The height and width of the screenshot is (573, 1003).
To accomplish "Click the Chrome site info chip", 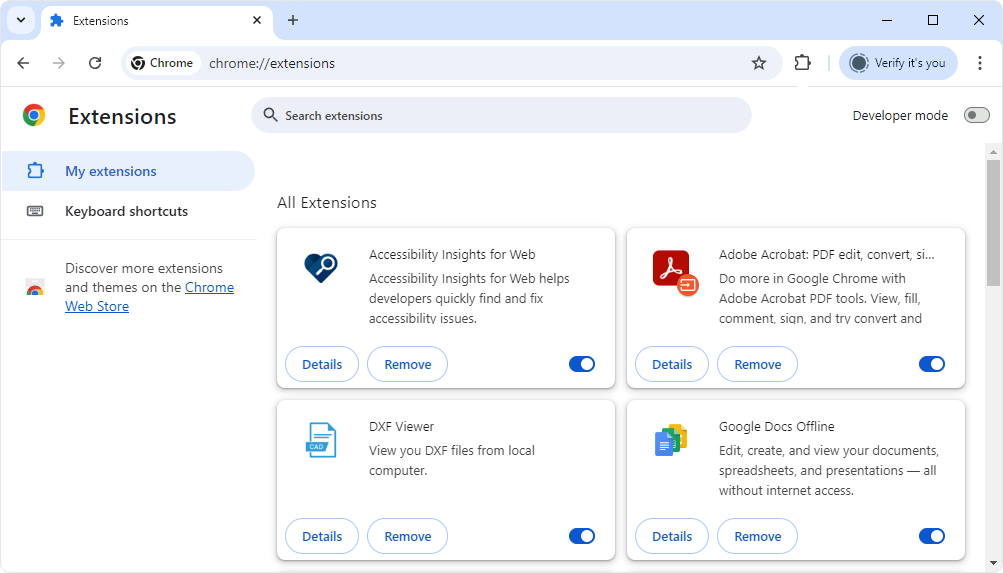I will [162, 63].
